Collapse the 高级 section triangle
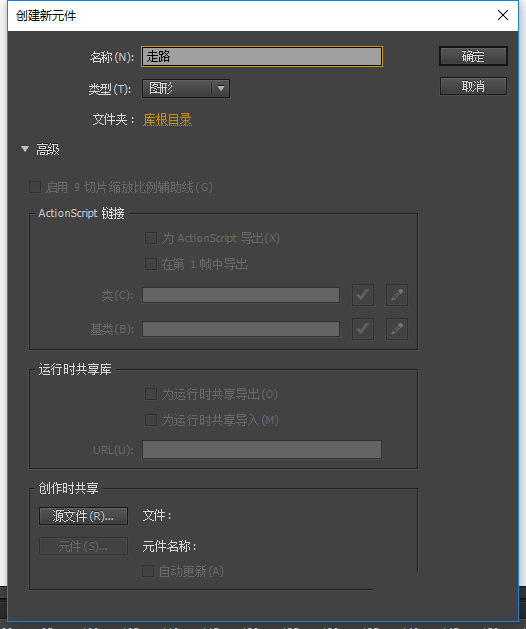Image resolution: width=526 pixels, height=629 pixels. pyautogui.click(x=25, y=149)
